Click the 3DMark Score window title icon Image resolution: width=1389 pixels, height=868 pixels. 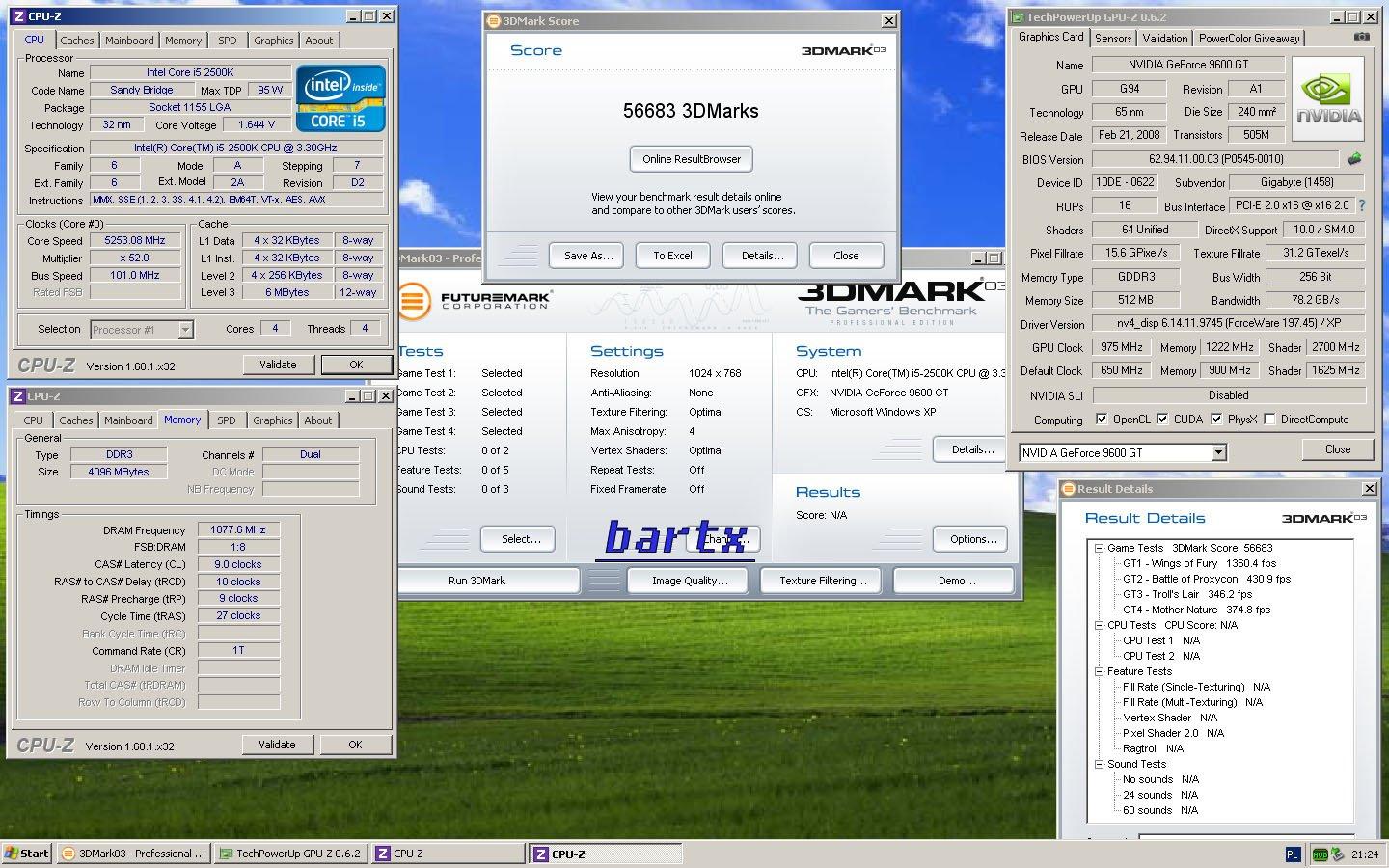click(494, 21)
